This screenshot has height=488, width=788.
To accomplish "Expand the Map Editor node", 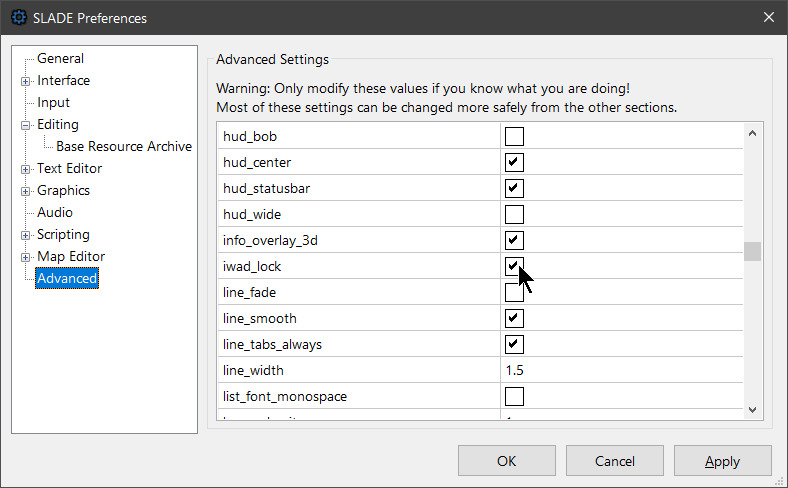I will click(x=26, y=257).
